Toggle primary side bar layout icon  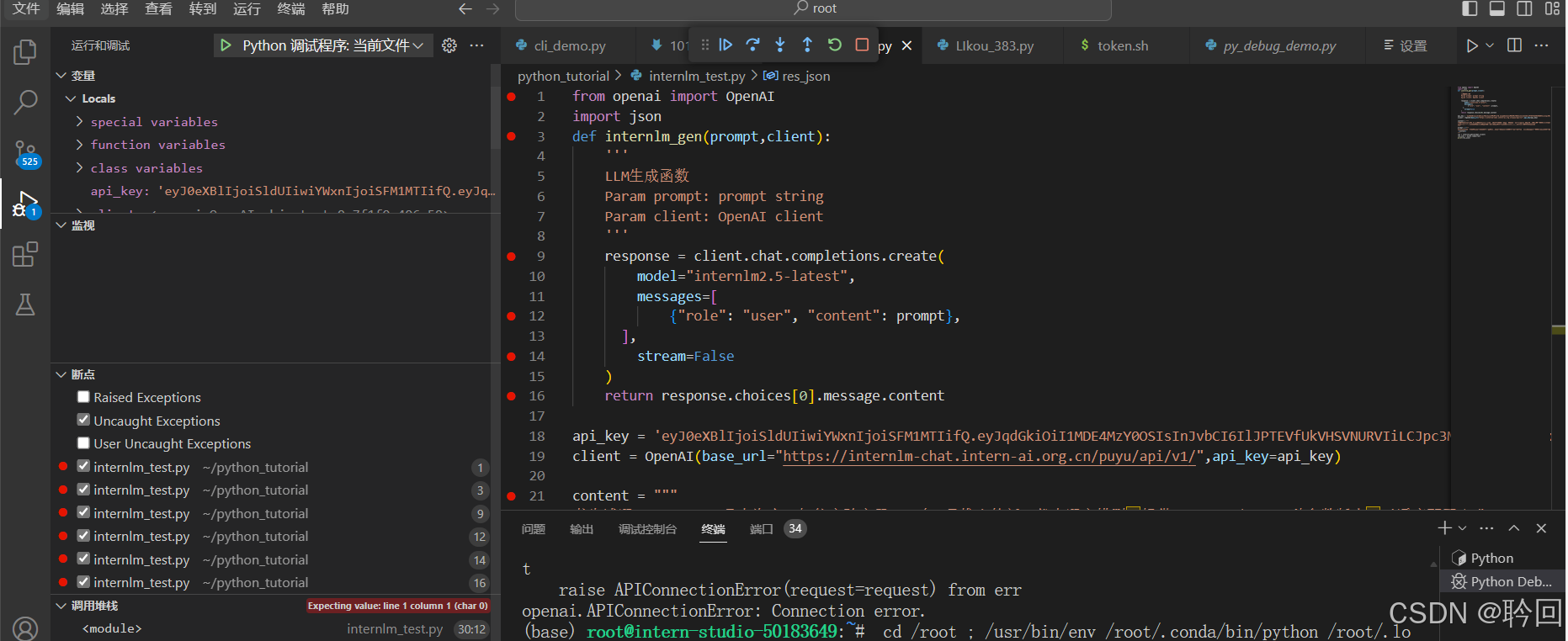coord(1470,8)
